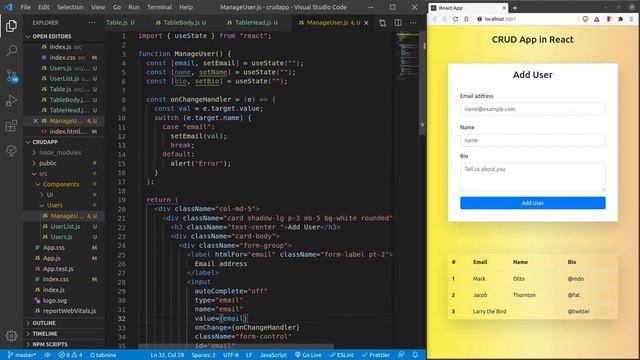This screenshot has height=360, width=640.
Task: Open changes compare icon in editor toolbar
Action: (382, 23)
